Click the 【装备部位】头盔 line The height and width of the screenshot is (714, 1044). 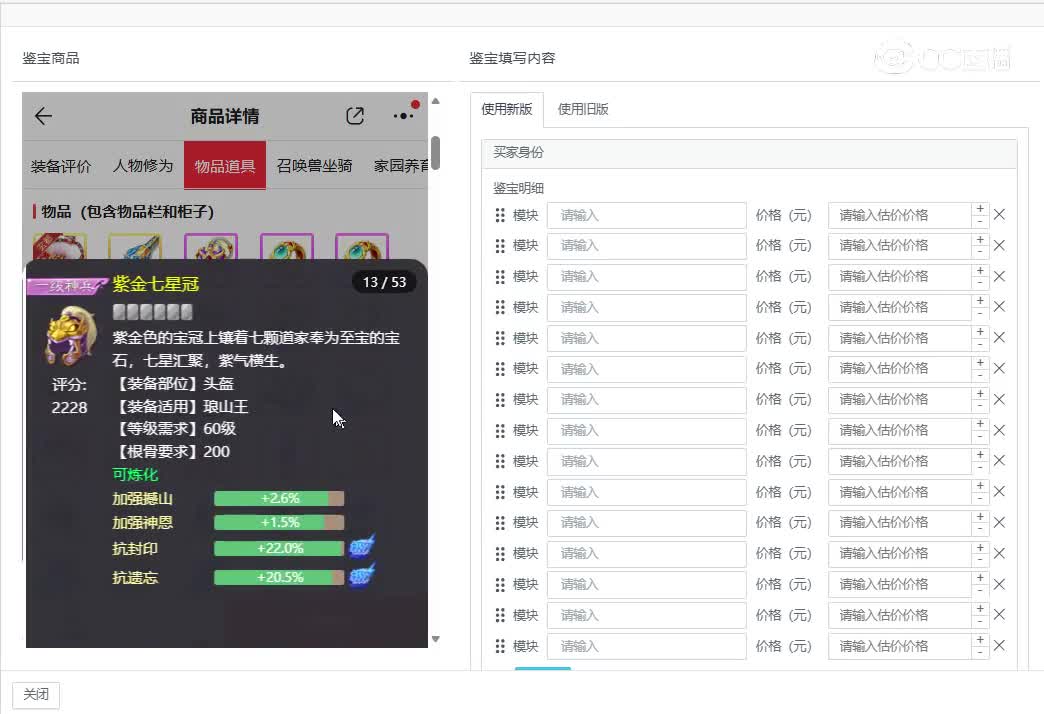(173, 384)
